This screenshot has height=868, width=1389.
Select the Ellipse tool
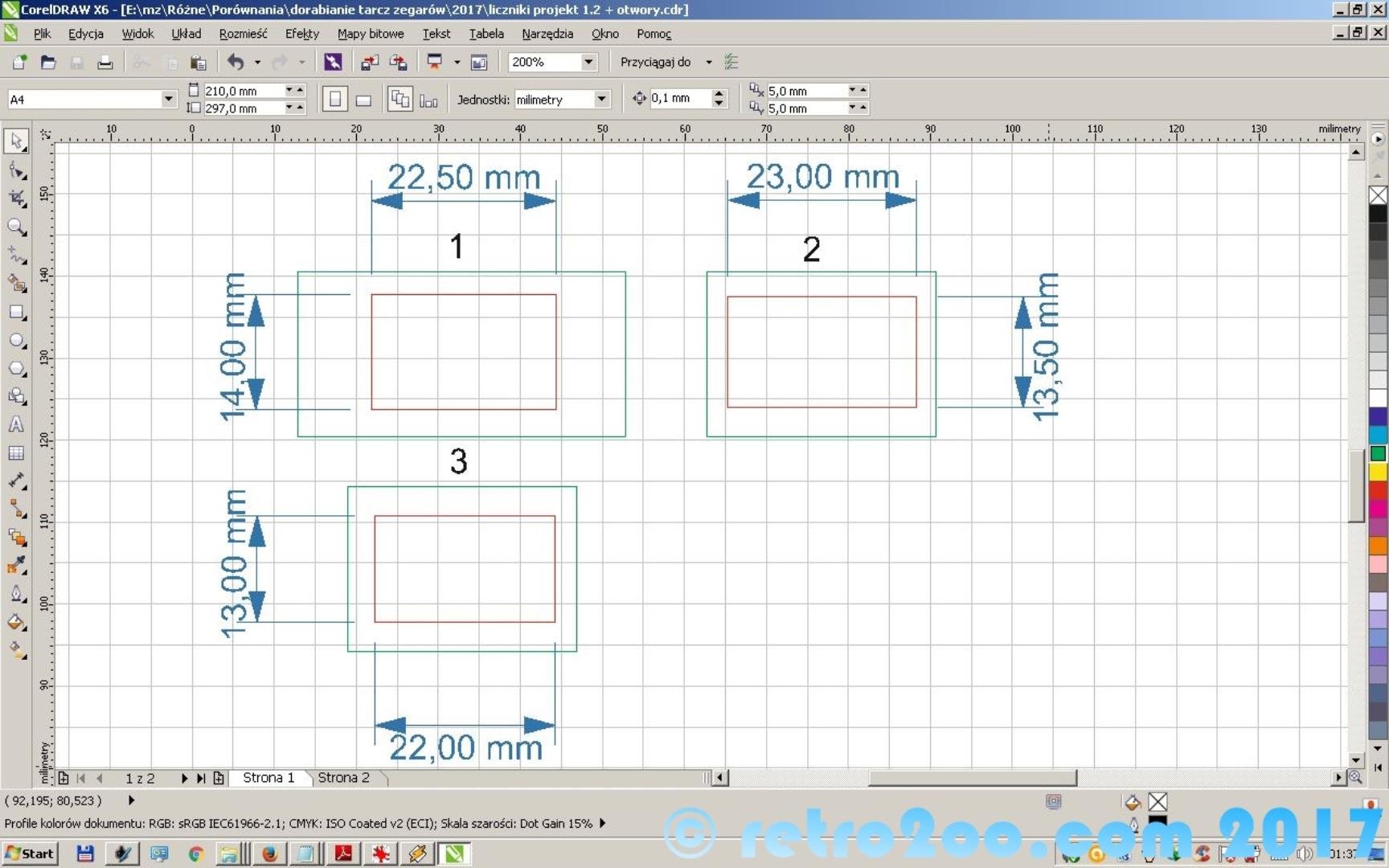coord(16,341)
